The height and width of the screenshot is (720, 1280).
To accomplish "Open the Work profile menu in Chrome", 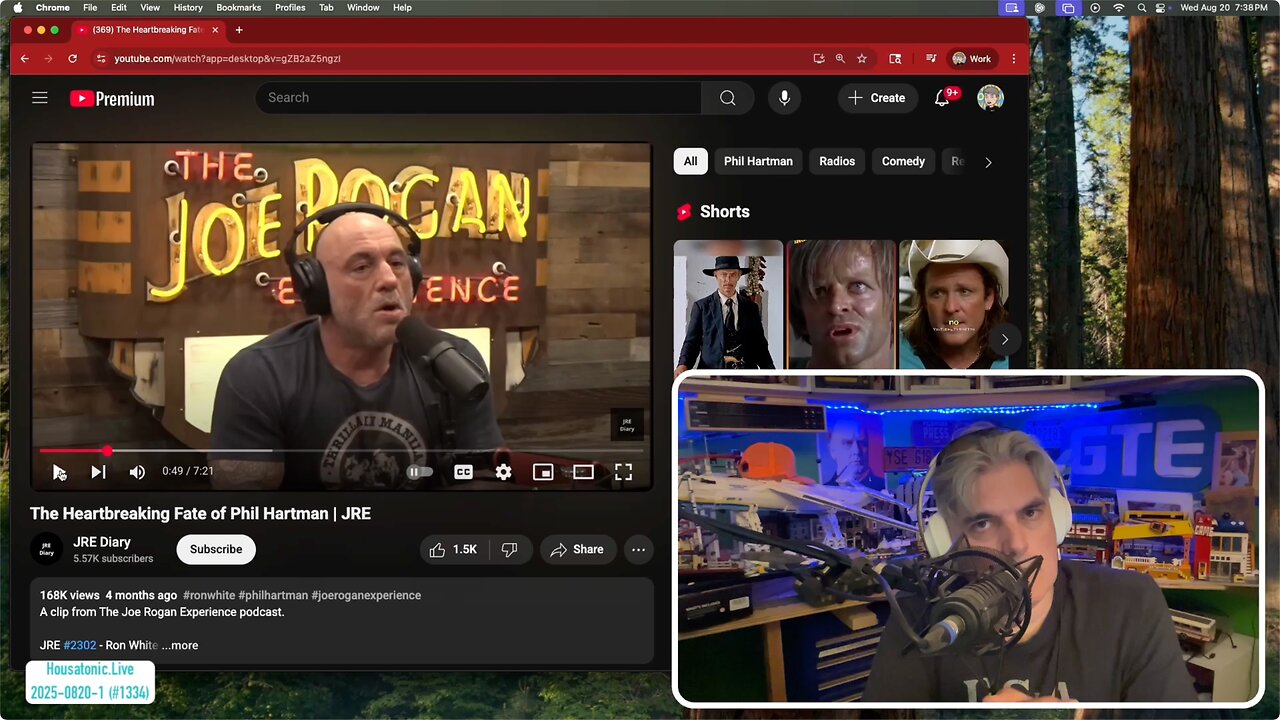I will [972, 59].
